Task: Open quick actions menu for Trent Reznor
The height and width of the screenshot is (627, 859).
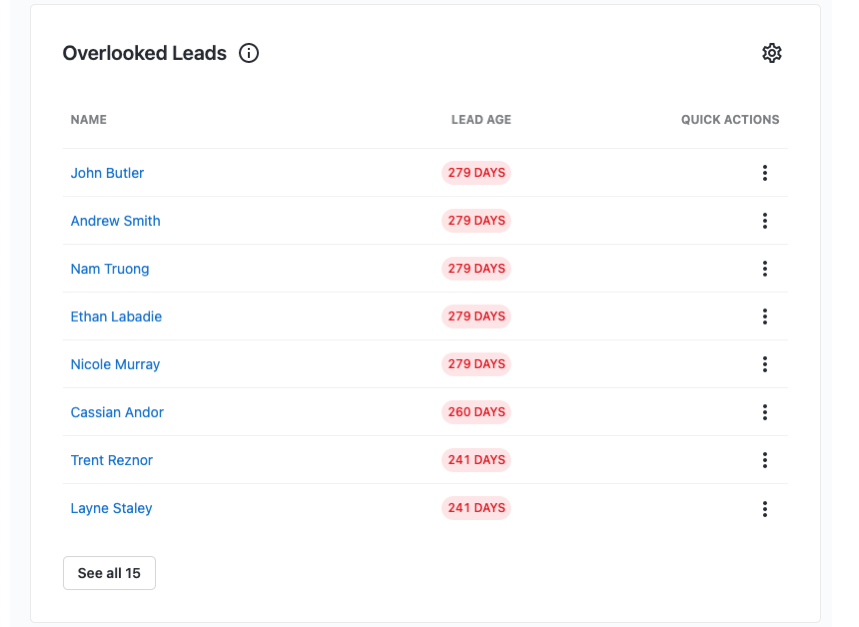Action: pos(764,460)
